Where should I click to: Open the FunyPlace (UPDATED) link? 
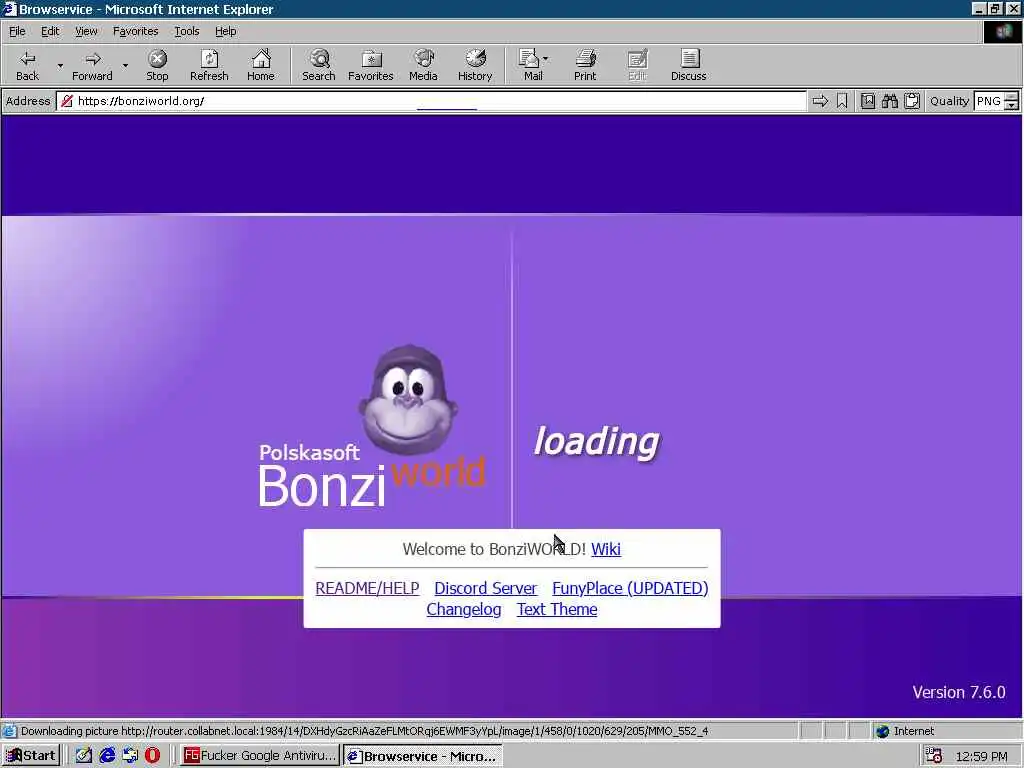630,588
